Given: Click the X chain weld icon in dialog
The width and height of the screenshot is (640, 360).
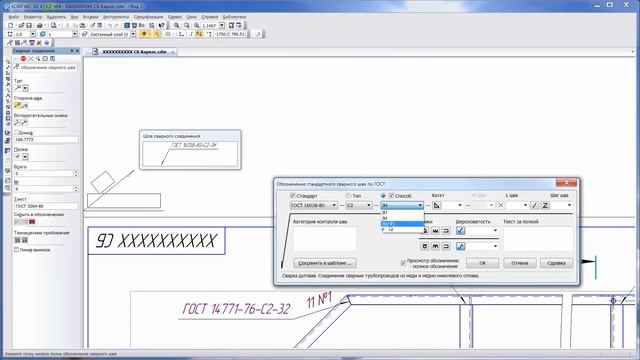Looking at the screenshot, I should click(x=501, y=205).
